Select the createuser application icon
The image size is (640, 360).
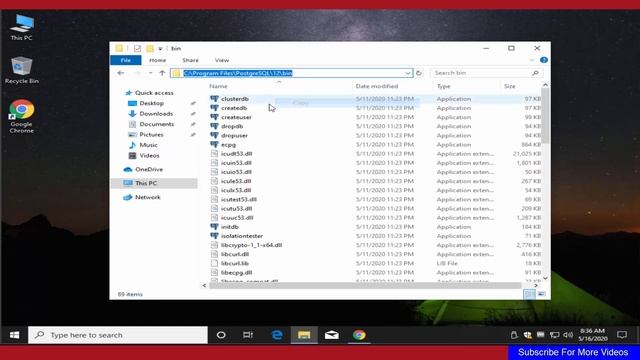tap(214, 117)
